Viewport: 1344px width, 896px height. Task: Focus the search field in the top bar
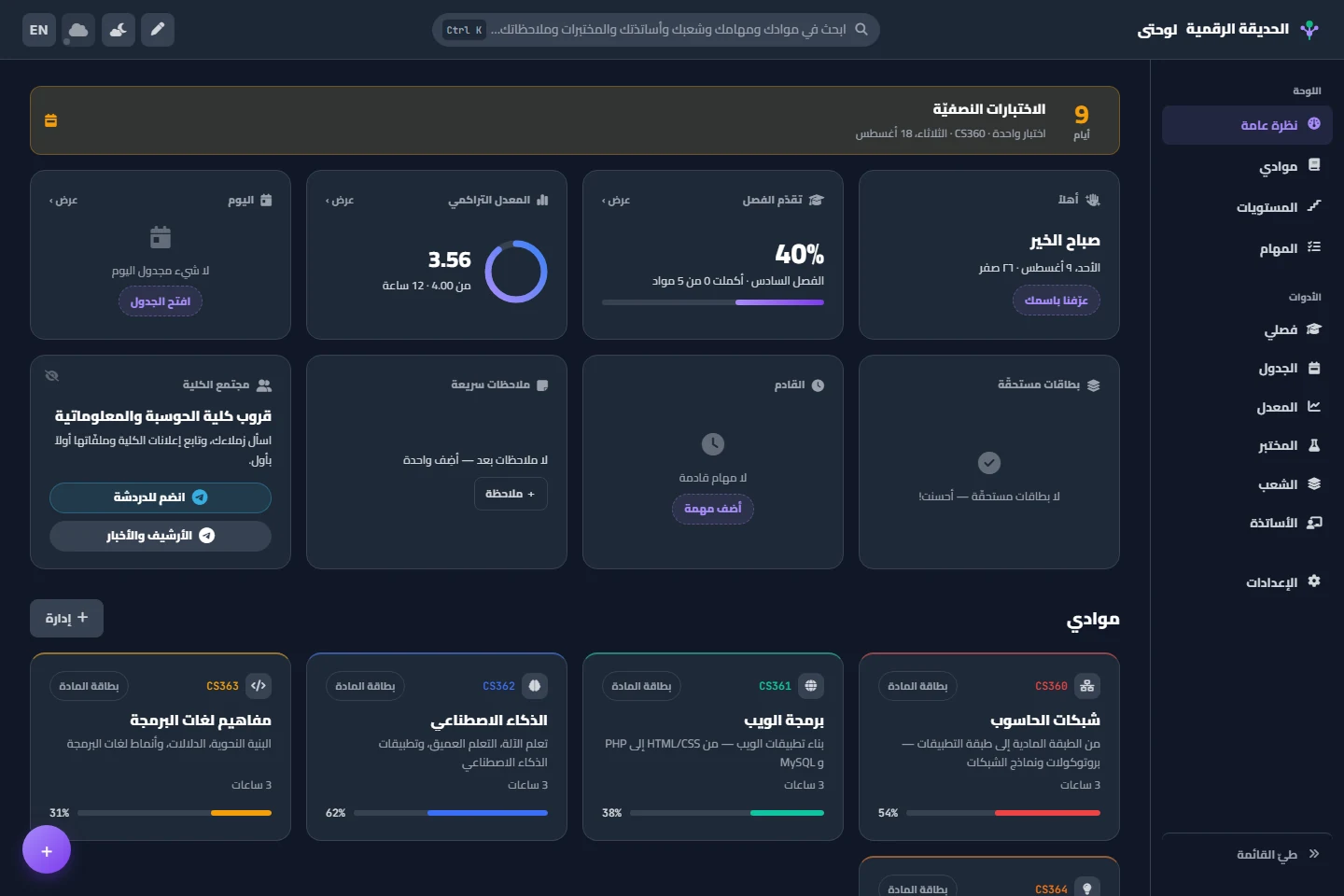click(x=656, y=30)
